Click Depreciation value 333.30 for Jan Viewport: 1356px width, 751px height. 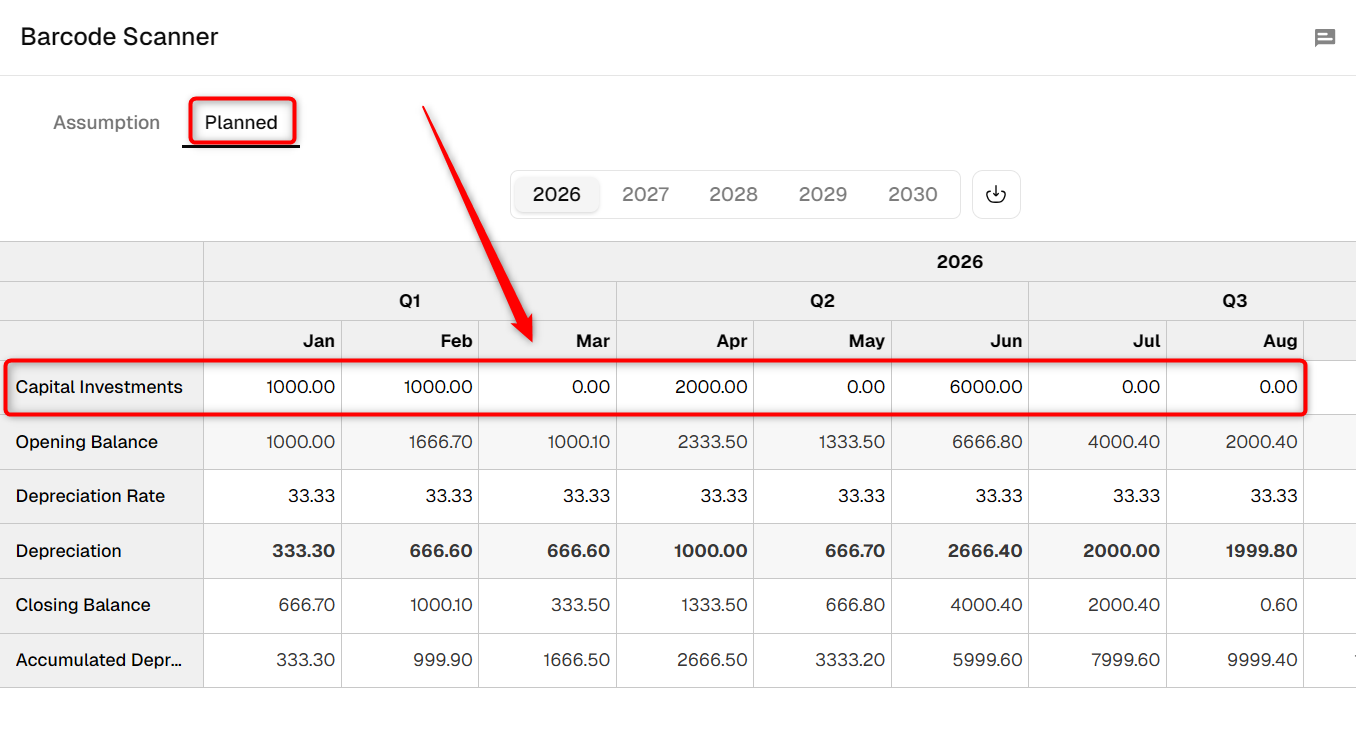click(x=304, y=551)
